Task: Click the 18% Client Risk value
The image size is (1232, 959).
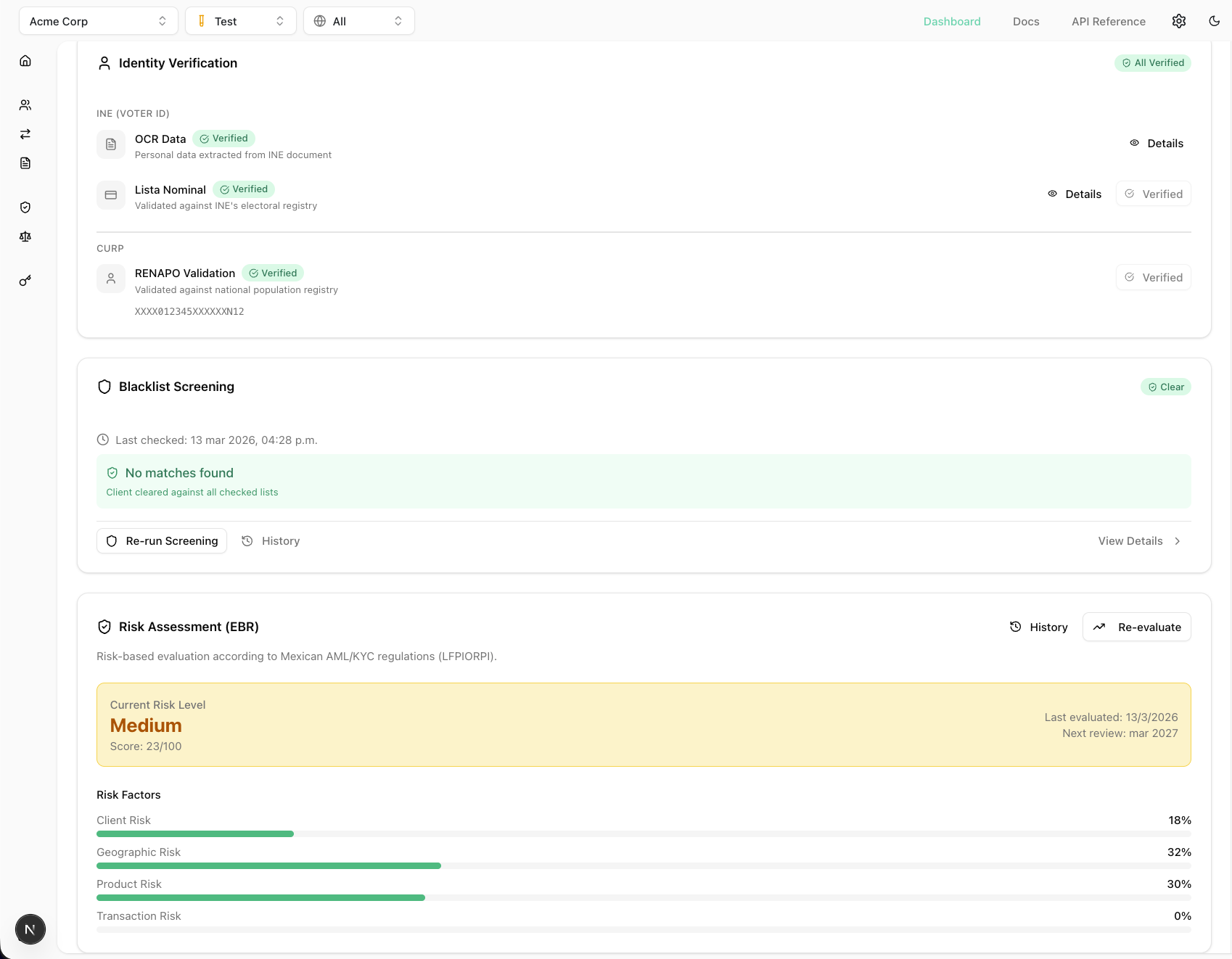Action: [x=1180, y=820]
